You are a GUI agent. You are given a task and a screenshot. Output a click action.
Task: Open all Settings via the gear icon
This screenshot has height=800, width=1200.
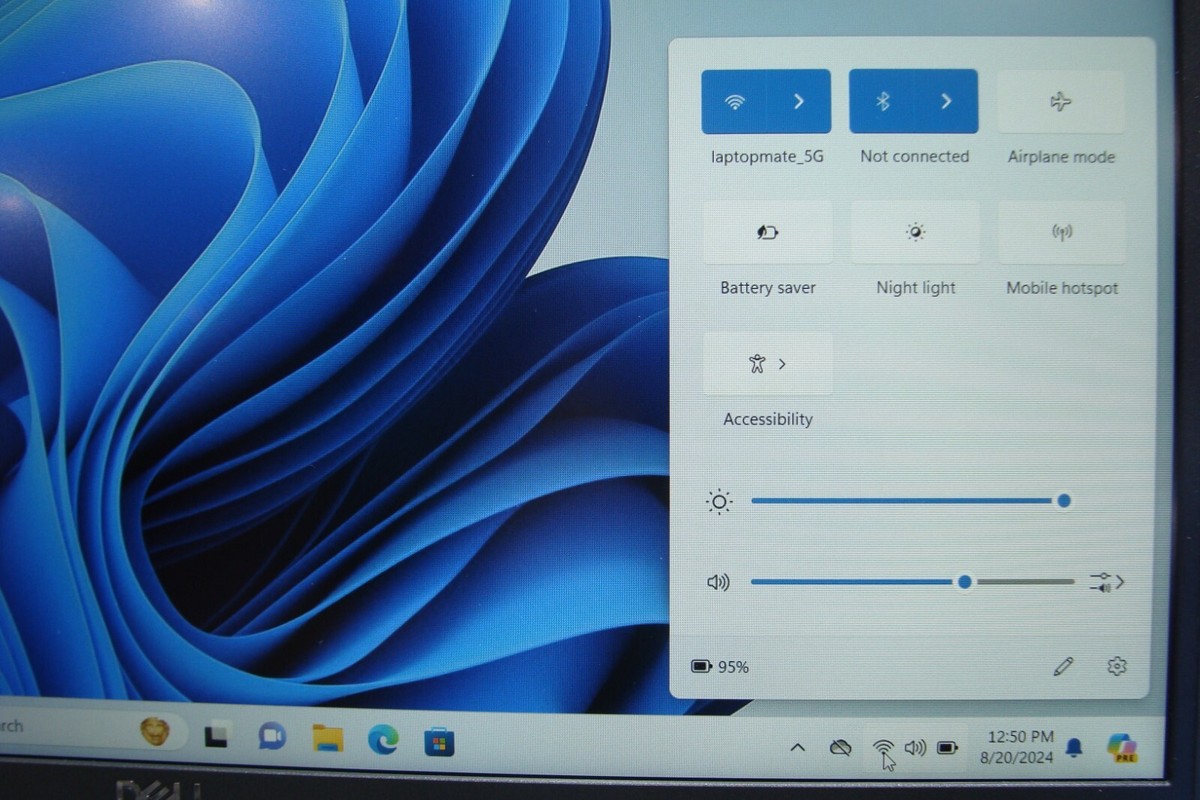click(1117, 666)
